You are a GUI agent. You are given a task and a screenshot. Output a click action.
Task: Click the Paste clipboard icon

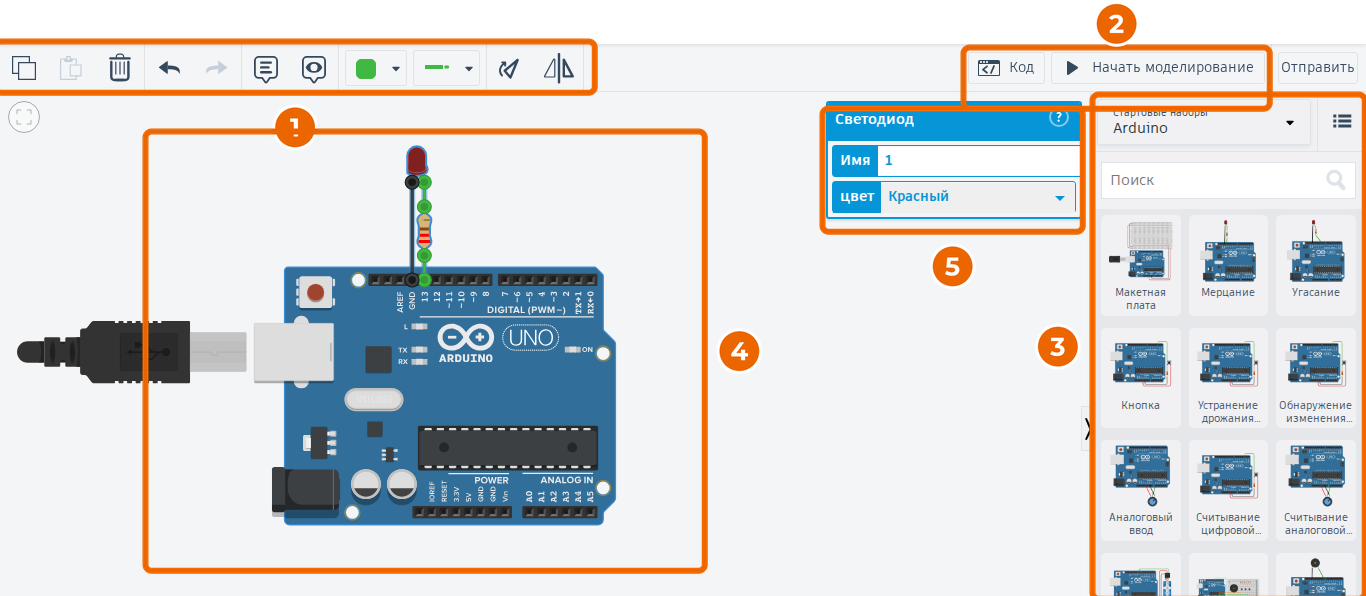pyautogui.click(x=71, y=68)
